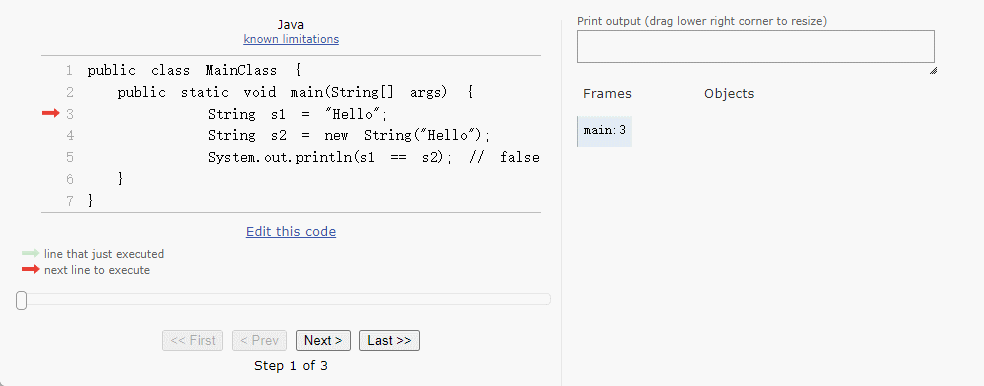Focus the Print output text box
This screenshot has height=386, width=984.
(756, 46)
